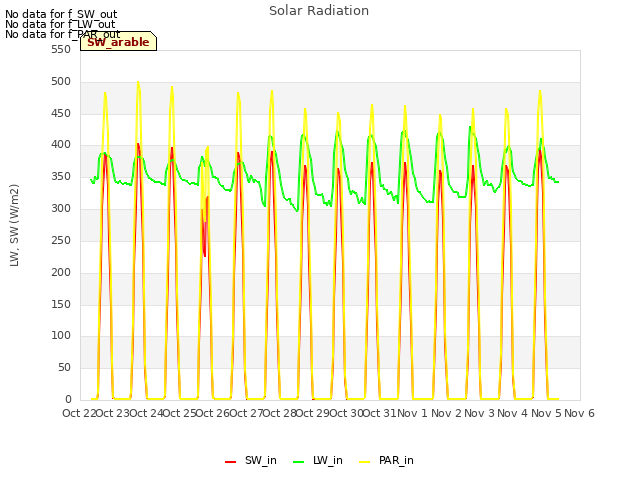Select the SW_in legend label
The height and width of the screenshot is (480, 640).
(x=261, y=460)
